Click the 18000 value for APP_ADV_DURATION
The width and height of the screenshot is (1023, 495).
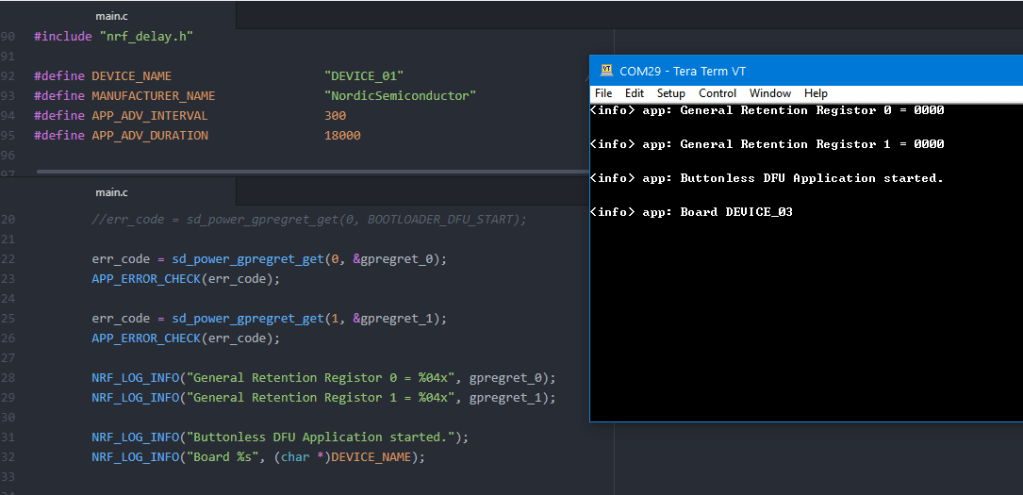click(x=342, y=135)
